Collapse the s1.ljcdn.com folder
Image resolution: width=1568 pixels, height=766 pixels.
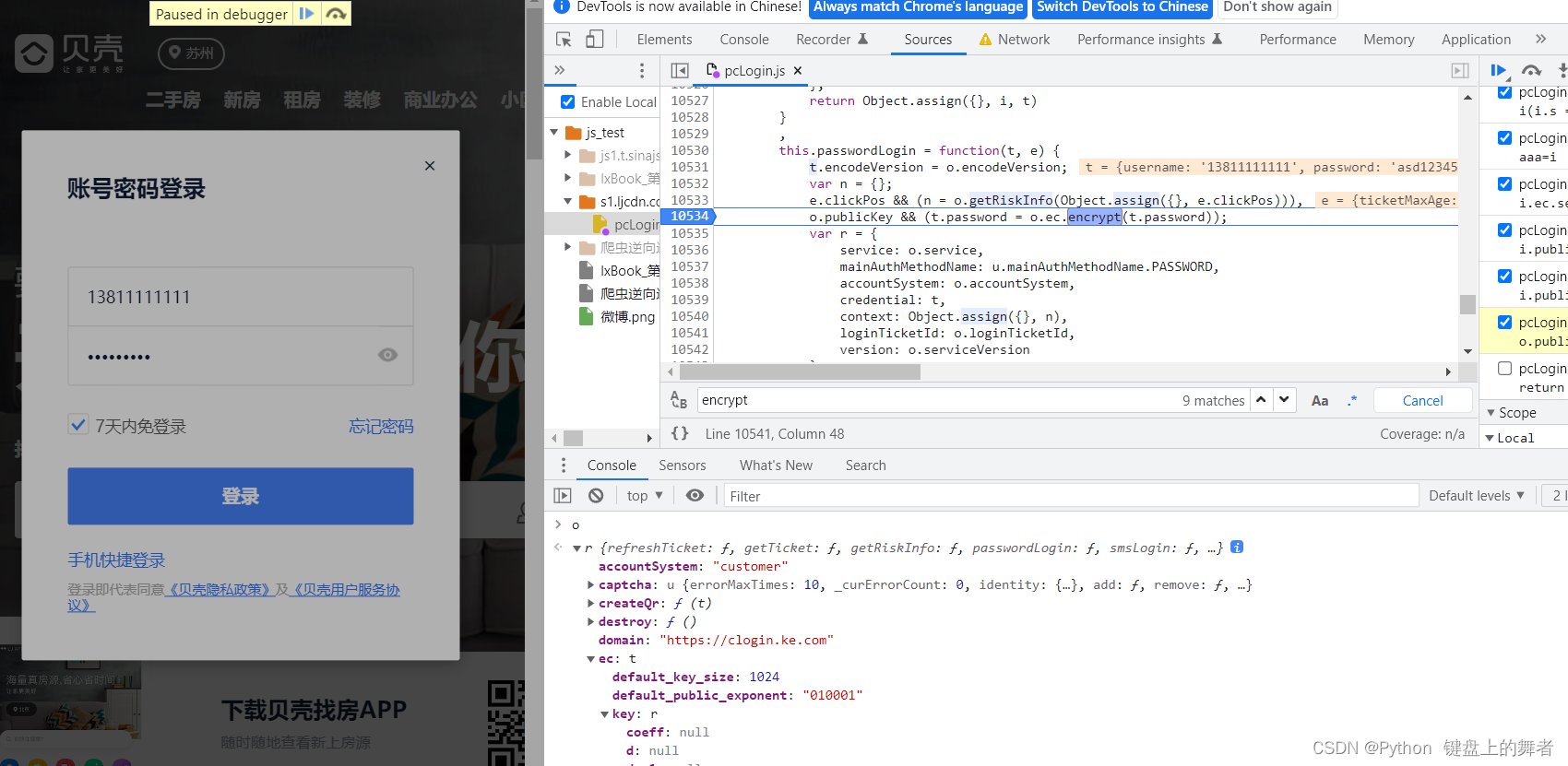pyautogui.click(x=568, y=202)
